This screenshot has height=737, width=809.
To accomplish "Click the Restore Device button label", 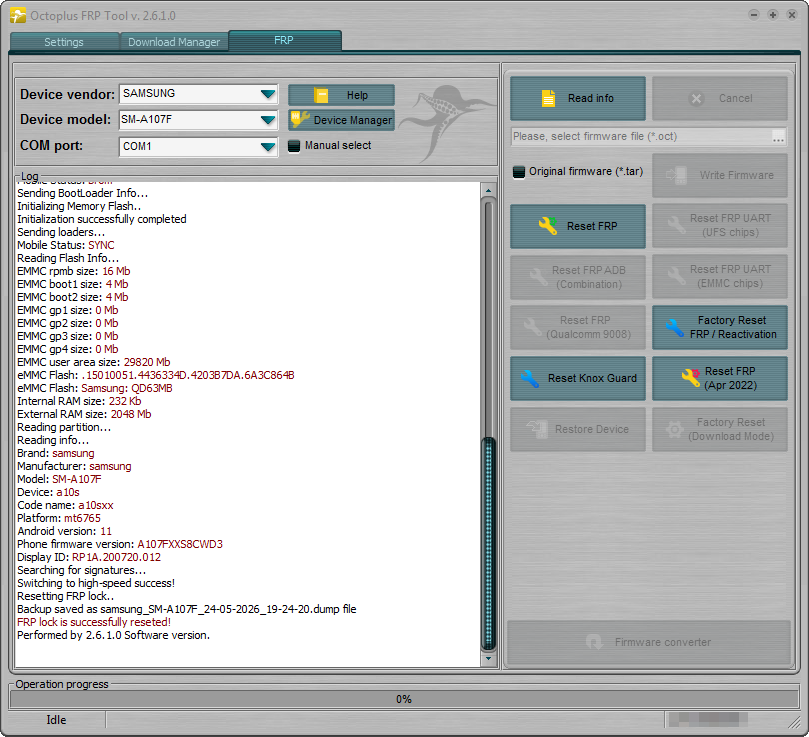I will (x=592, y=429).
